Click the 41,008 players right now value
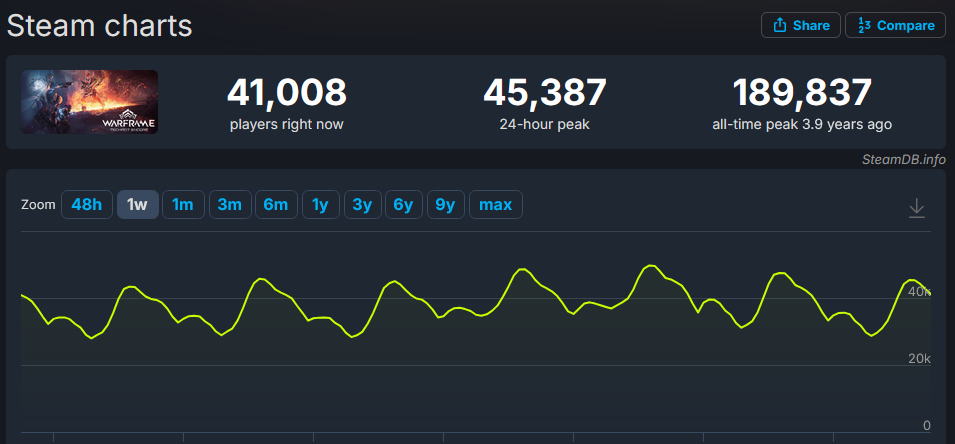The height and width of the screenshot is (444, 955). coord(286,93)
